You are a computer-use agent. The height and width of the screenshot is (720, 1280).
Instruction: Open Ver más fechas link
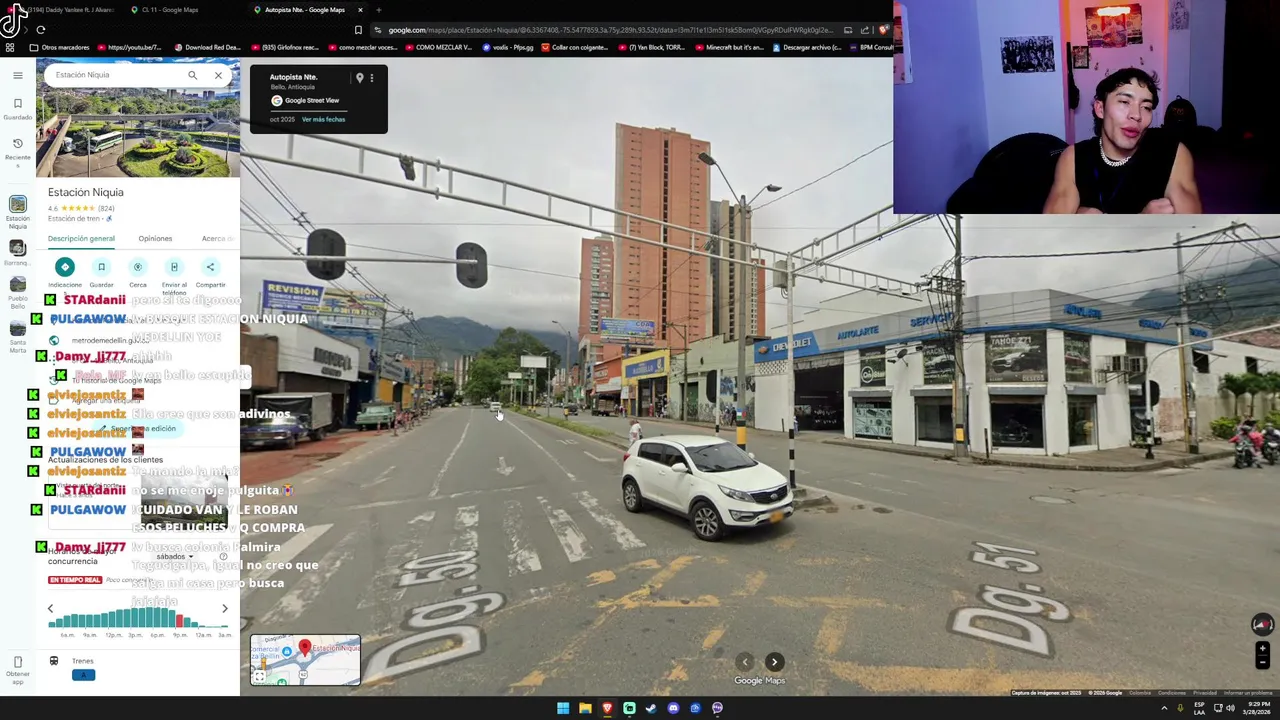click(x=323, y=119)
